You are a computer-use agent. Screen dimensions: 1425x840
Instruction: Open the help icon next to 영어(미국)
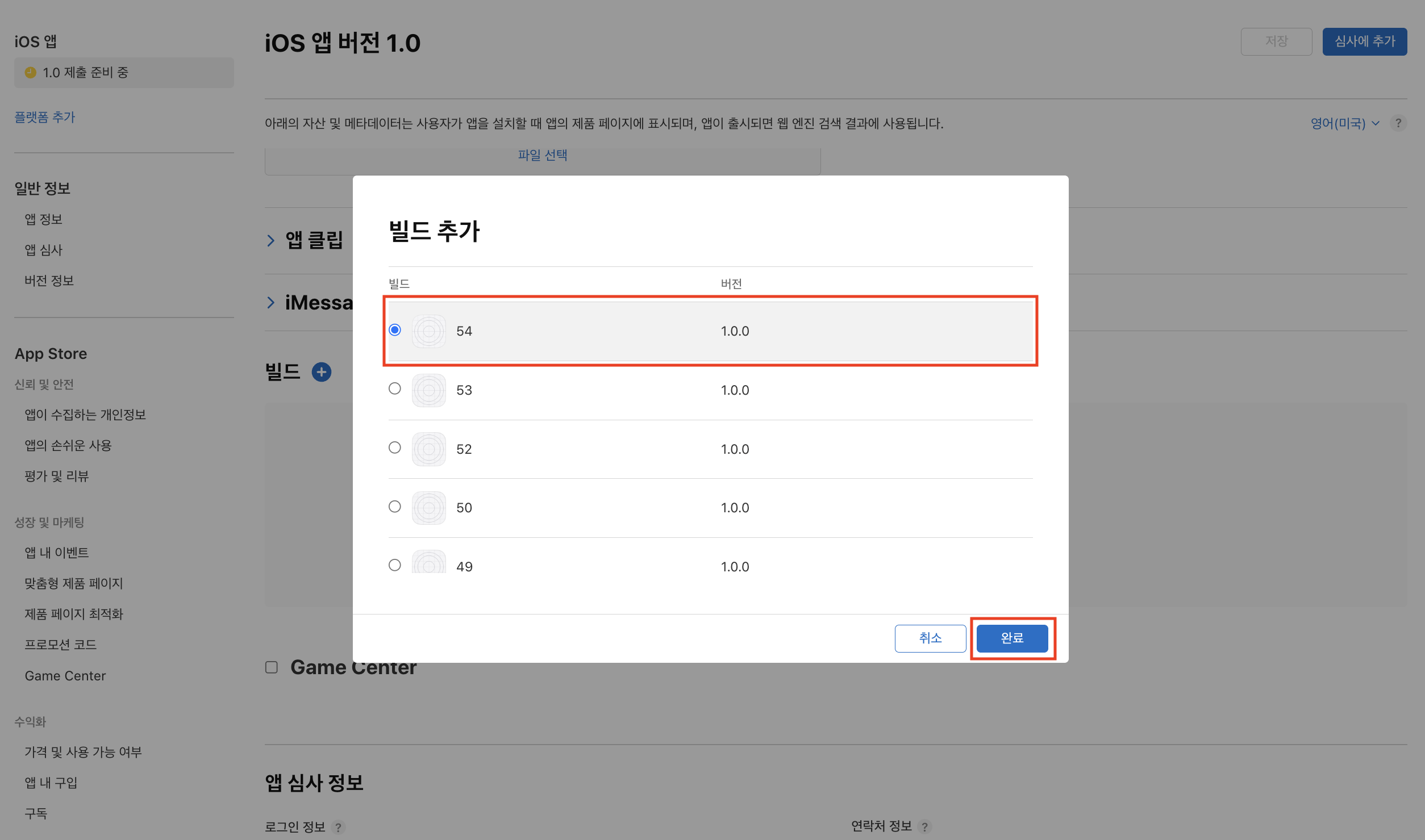1399,123
